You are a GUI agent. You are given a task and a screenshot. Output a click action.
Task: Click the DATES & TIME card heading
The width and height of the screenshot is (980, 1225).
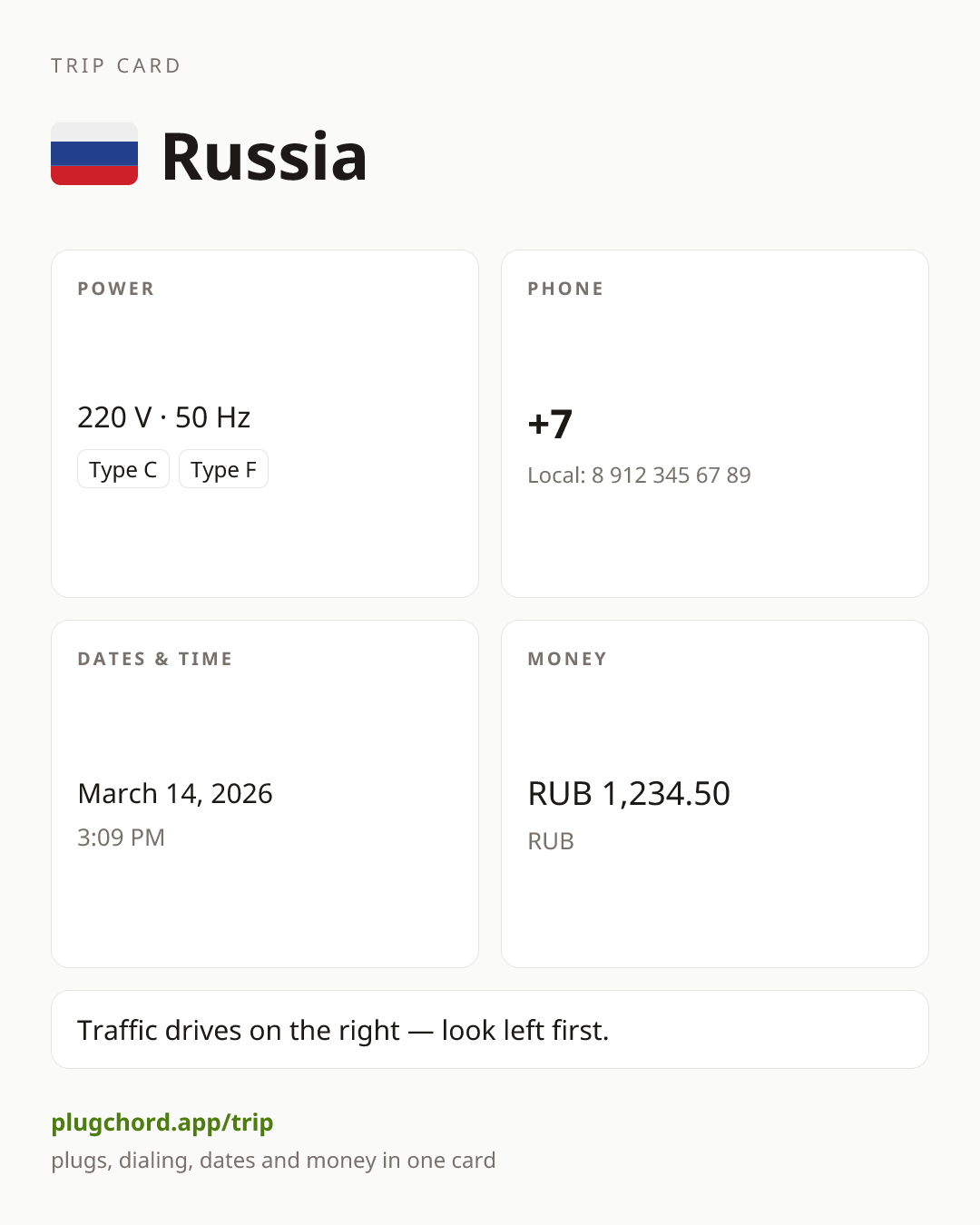coord(155,659)
